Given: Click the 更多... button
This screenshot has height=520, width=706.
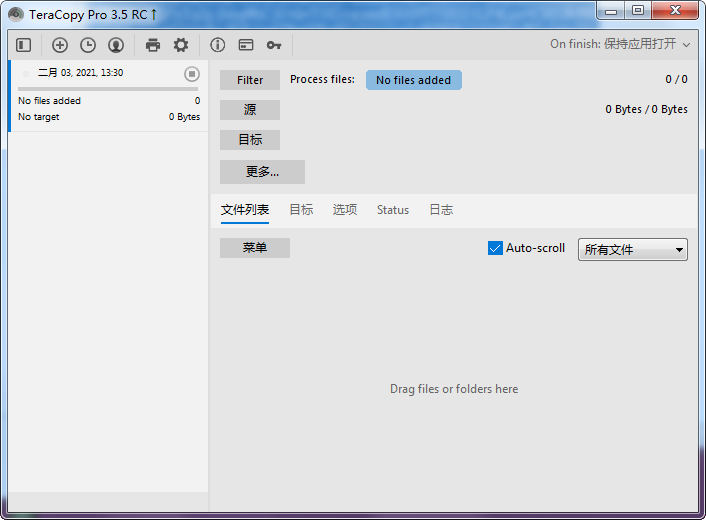Looking at the screenshot, I should coord(262,172).
